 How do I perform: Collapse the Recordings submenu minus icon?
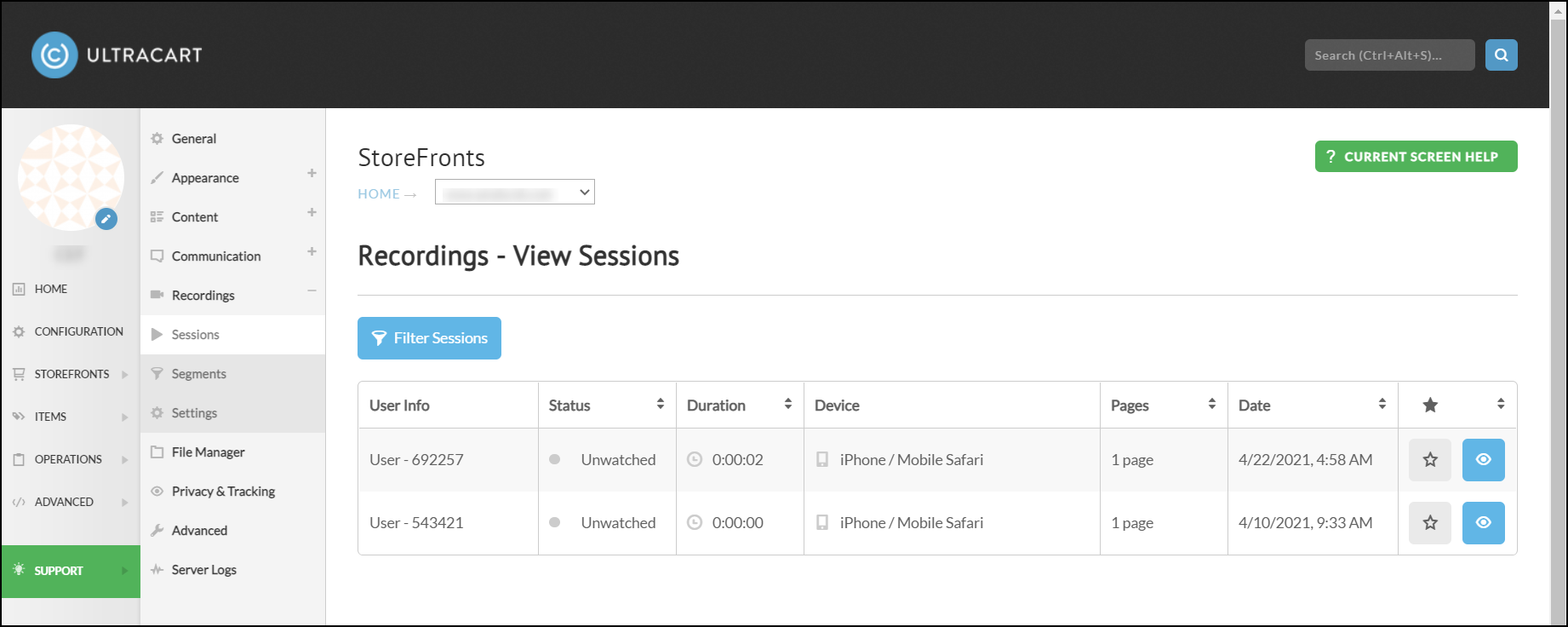tap(312, 290)
